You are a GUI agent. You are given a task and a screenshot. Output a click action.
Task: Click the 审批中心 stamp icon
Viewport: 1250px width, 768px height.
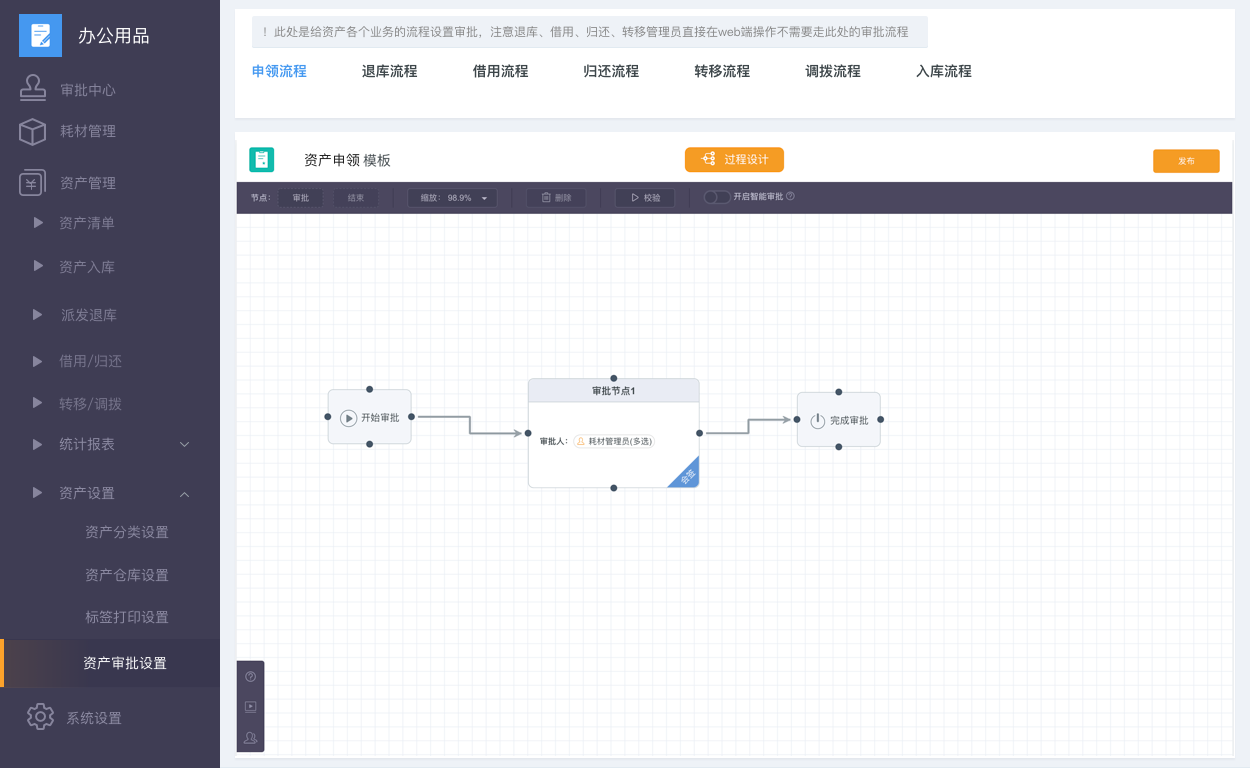[33, 88]
